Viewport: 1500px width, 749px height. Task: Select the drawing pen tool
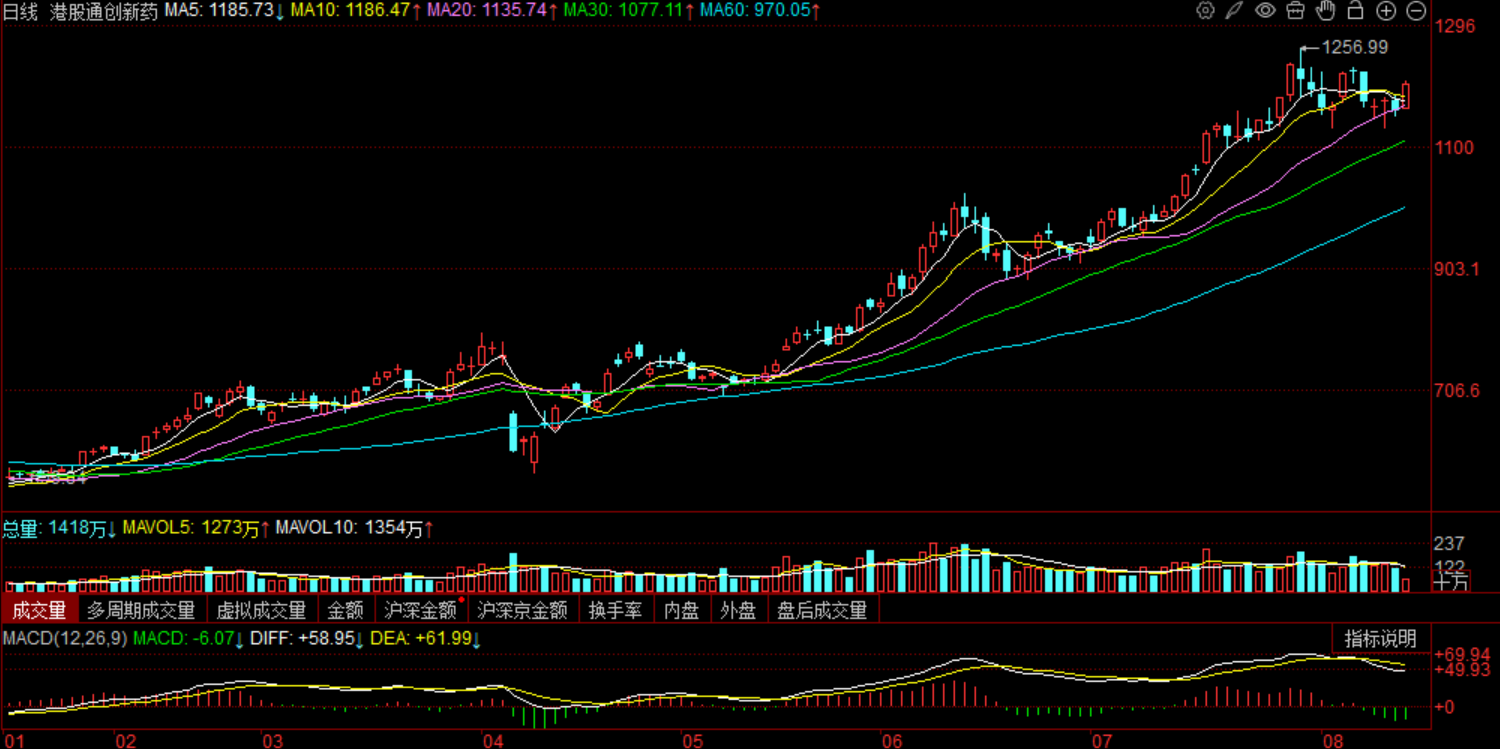(1235, 11)
